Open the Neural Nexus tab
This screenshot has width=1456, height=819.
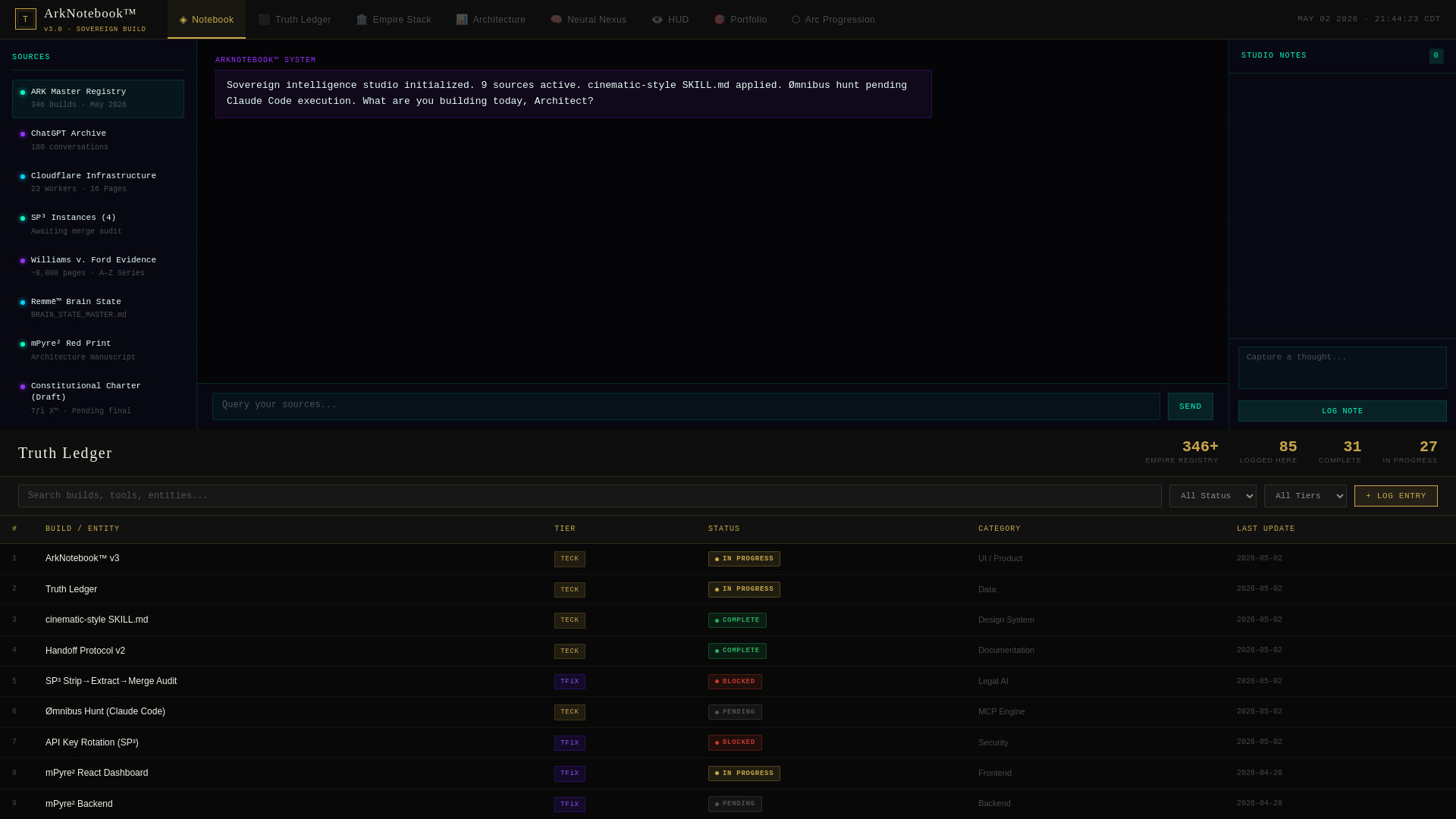[x=588, y=20]
